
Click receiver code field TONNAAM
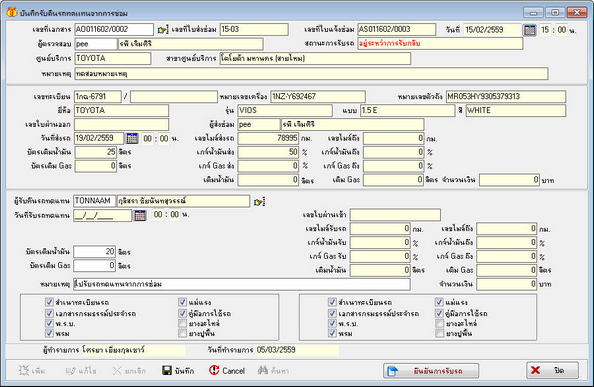[x=94, y=201]
